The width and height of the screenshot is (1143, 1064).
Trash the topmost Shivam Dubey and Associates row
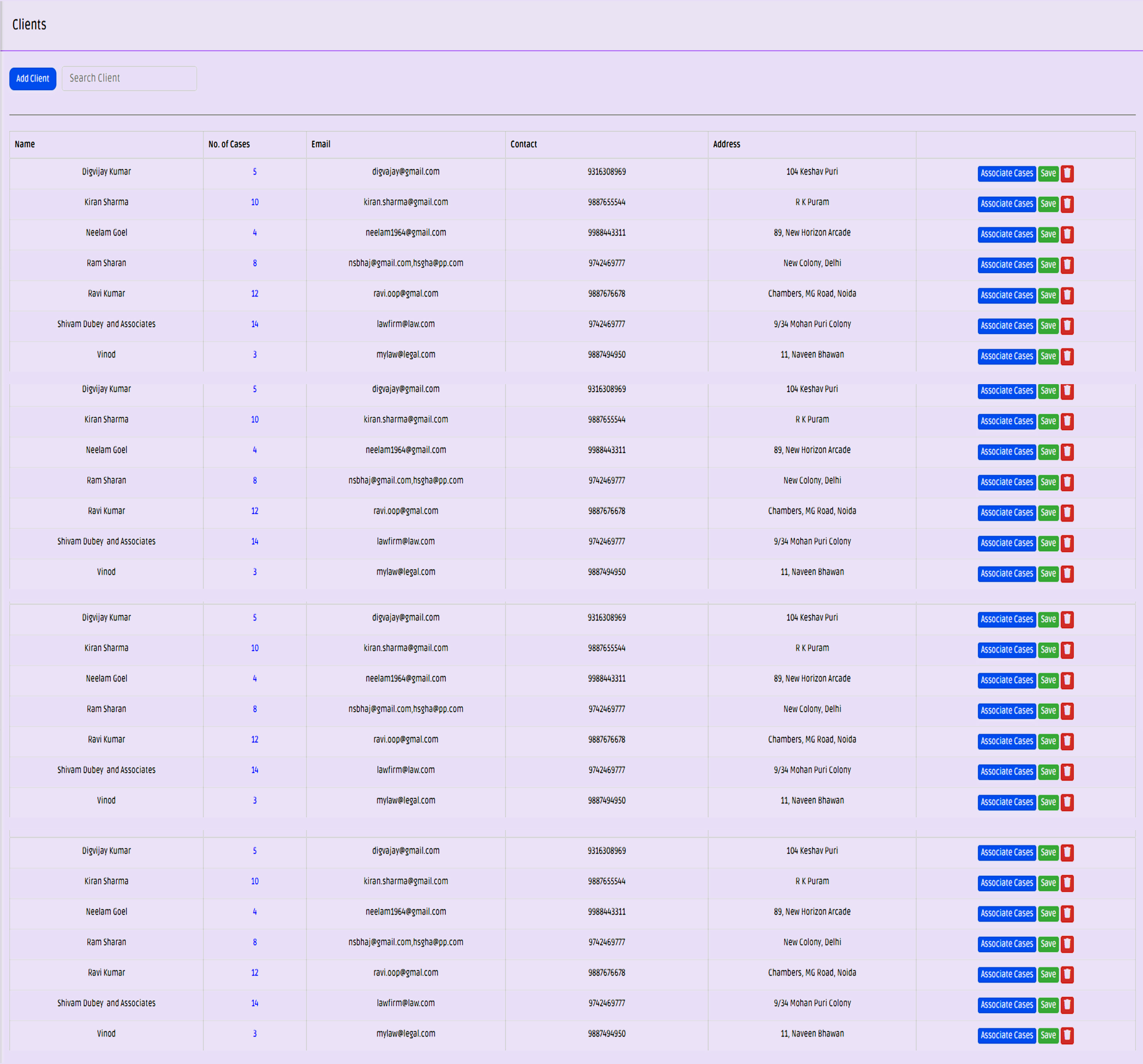1067,326
